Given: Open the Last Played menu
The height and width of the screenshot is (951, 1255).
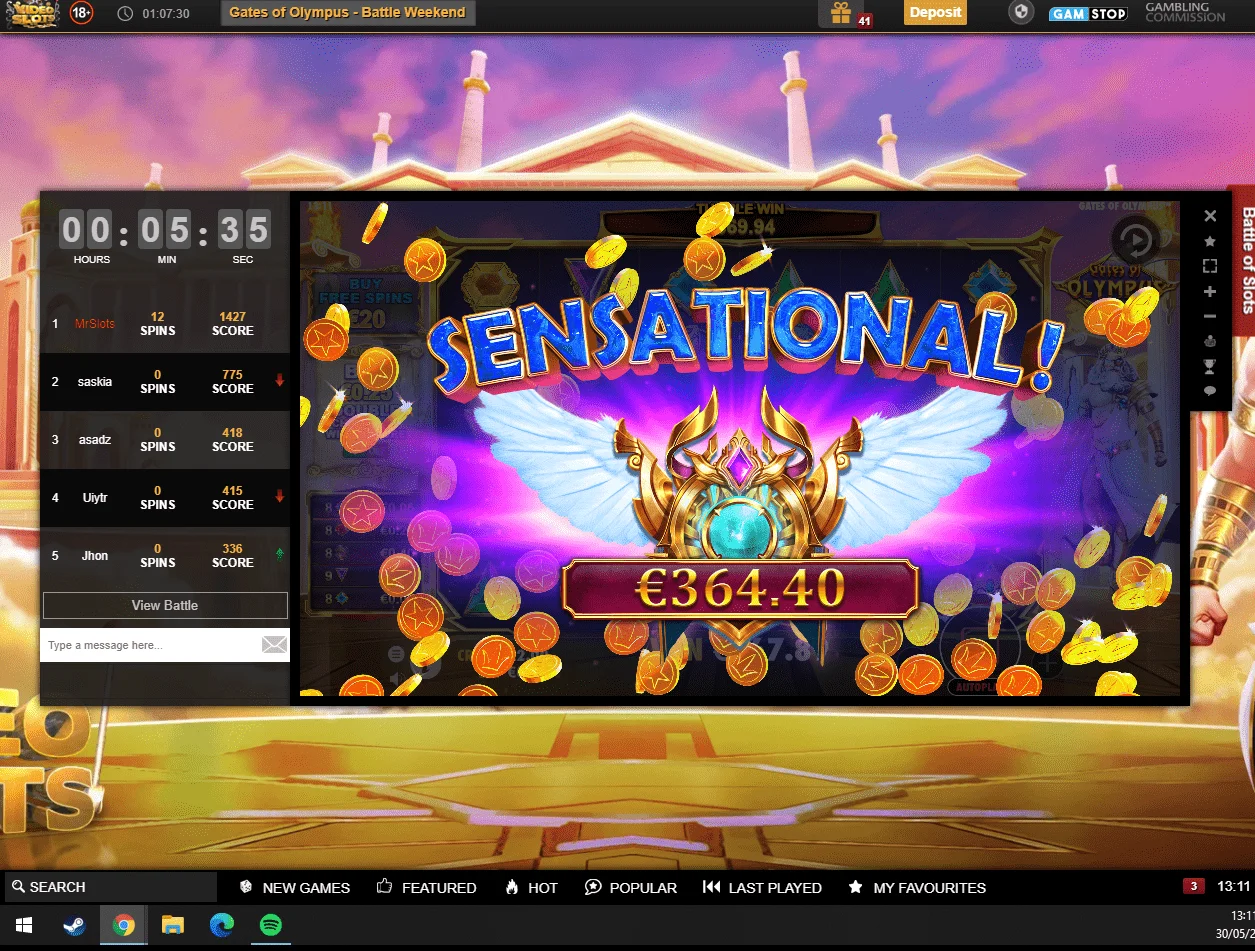Looking at the screenshot, I should pos(762,887).
